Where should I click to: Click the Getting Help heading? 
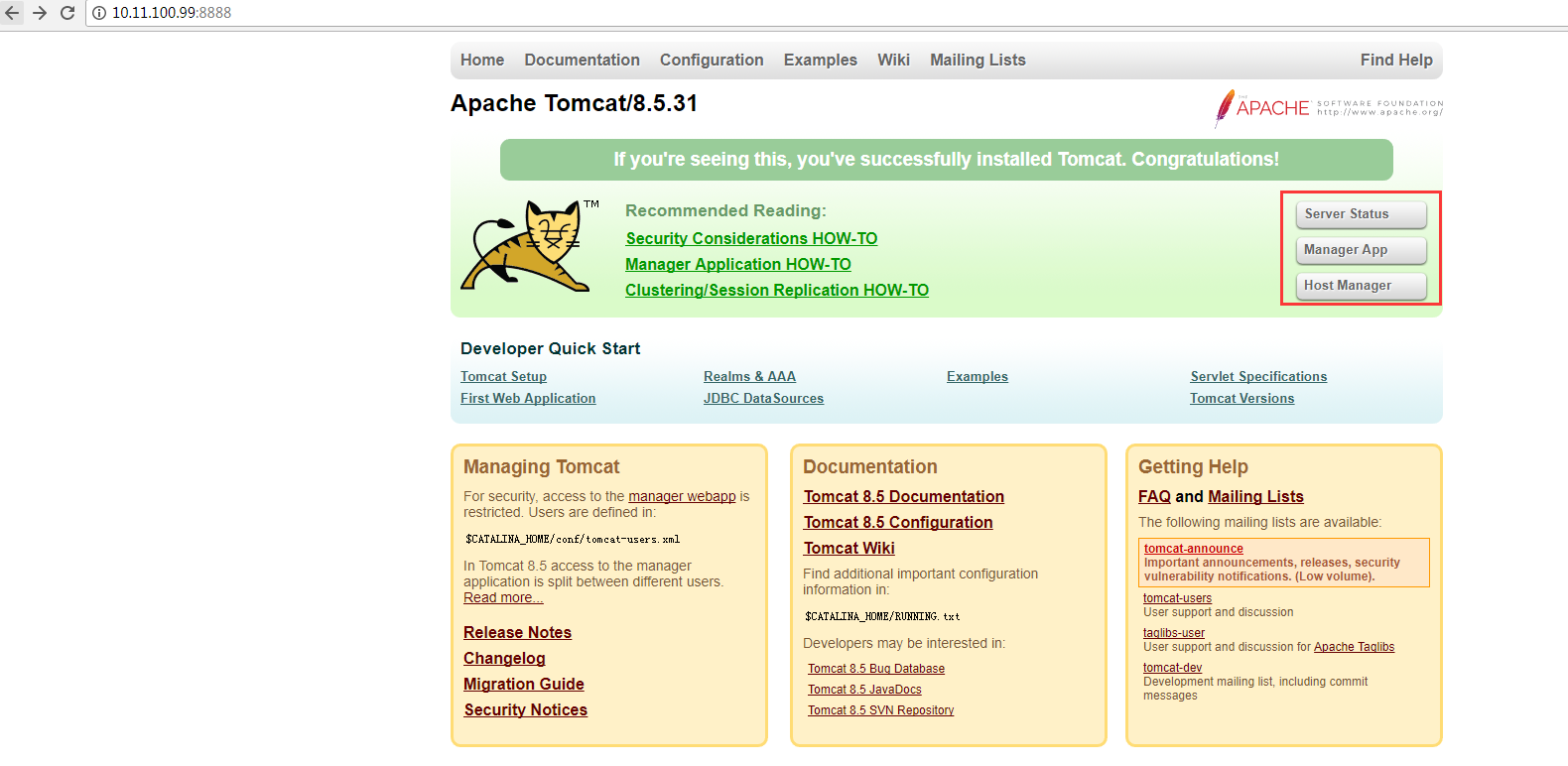[x=1193, y=466]
